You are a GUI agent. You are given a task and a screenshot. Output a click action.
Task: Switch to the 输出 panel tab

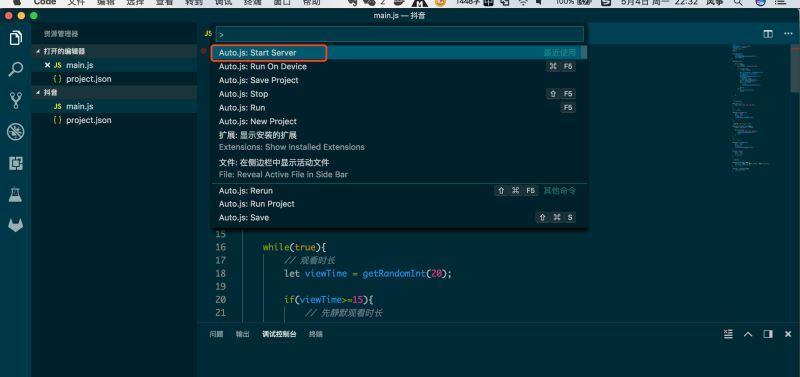click(242, 334)
